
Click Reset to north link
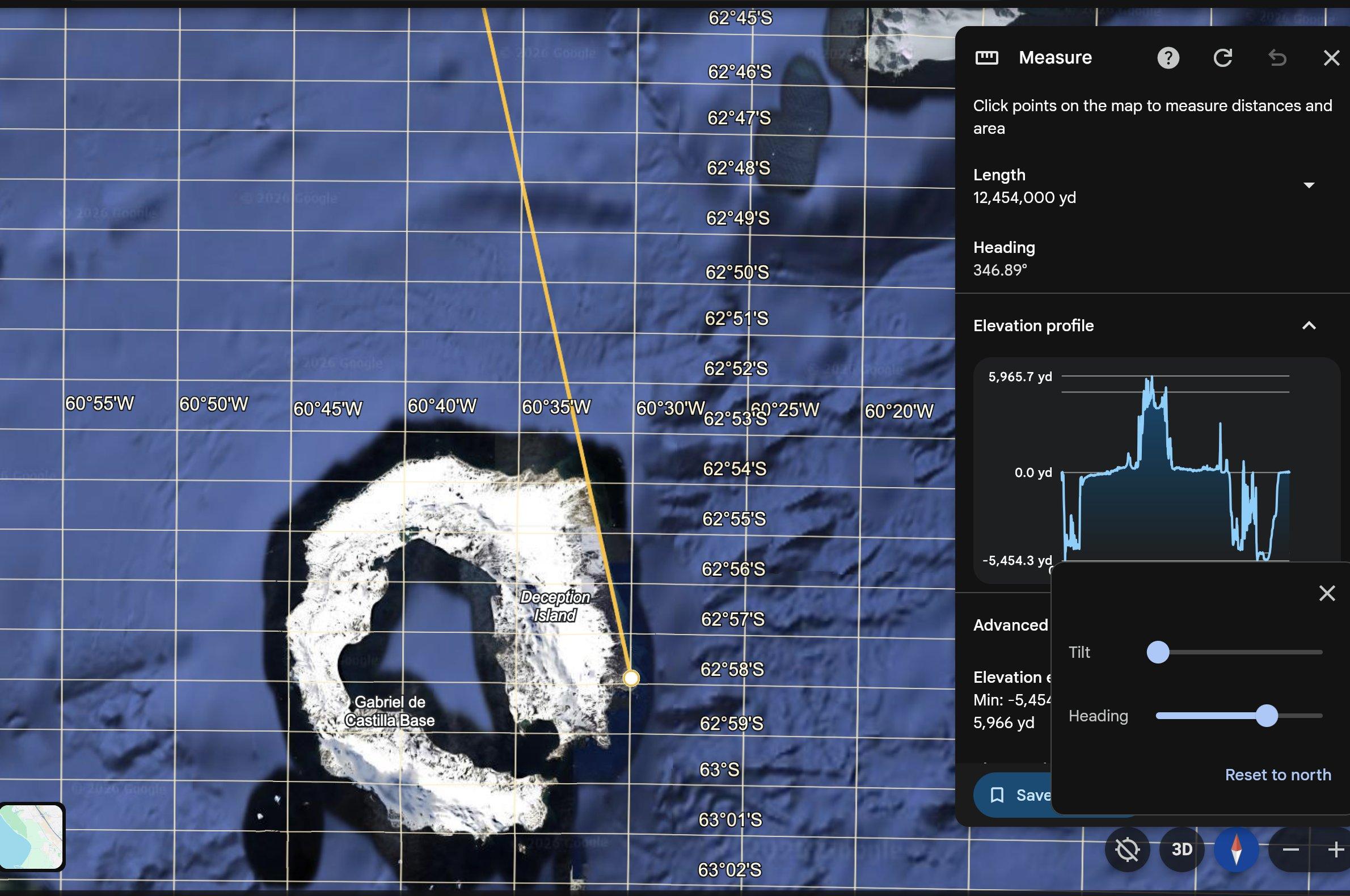pyautogui.click(x=1278, y=775)
